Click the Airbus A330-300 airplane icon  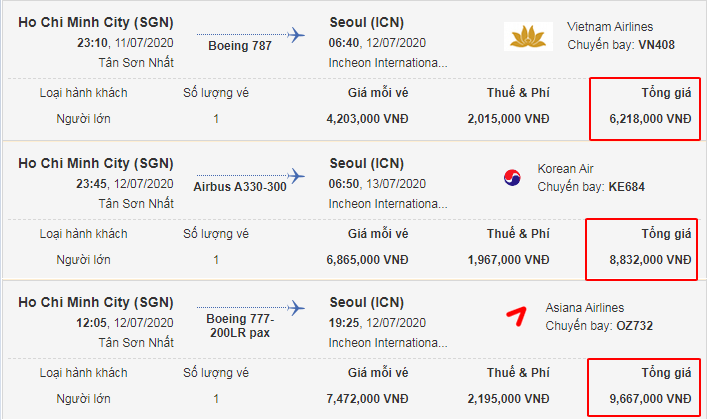[x=296, y=173]
